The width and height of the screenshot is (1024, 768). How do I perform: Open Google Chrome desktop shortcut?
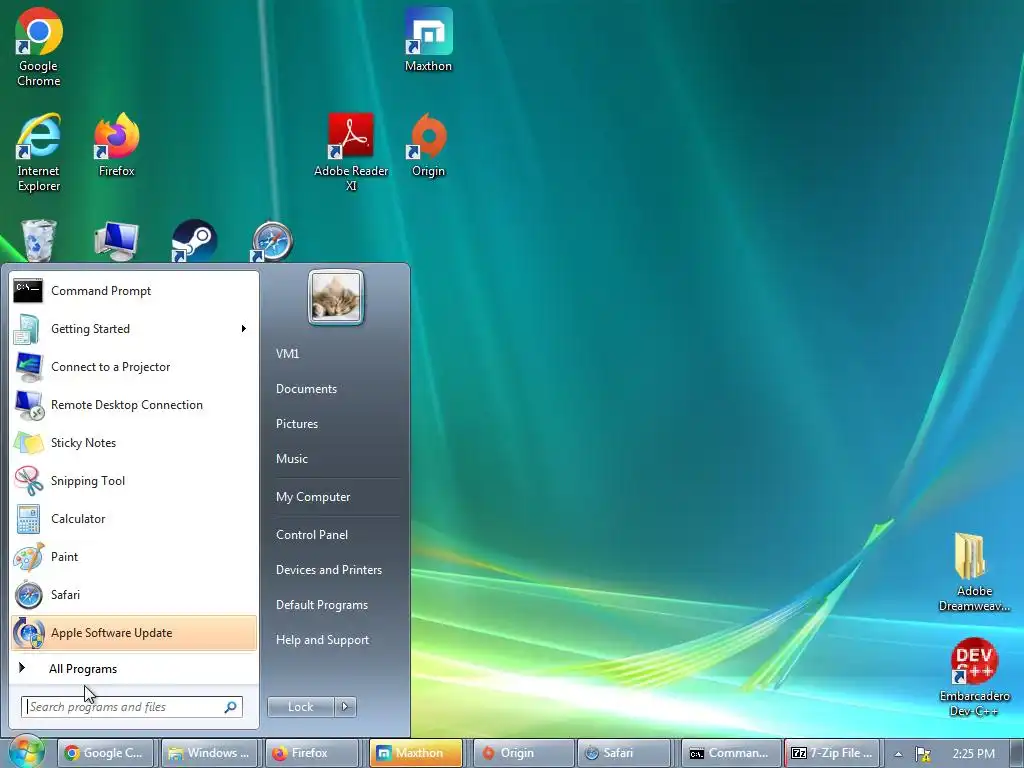click(x=39, y=47)
